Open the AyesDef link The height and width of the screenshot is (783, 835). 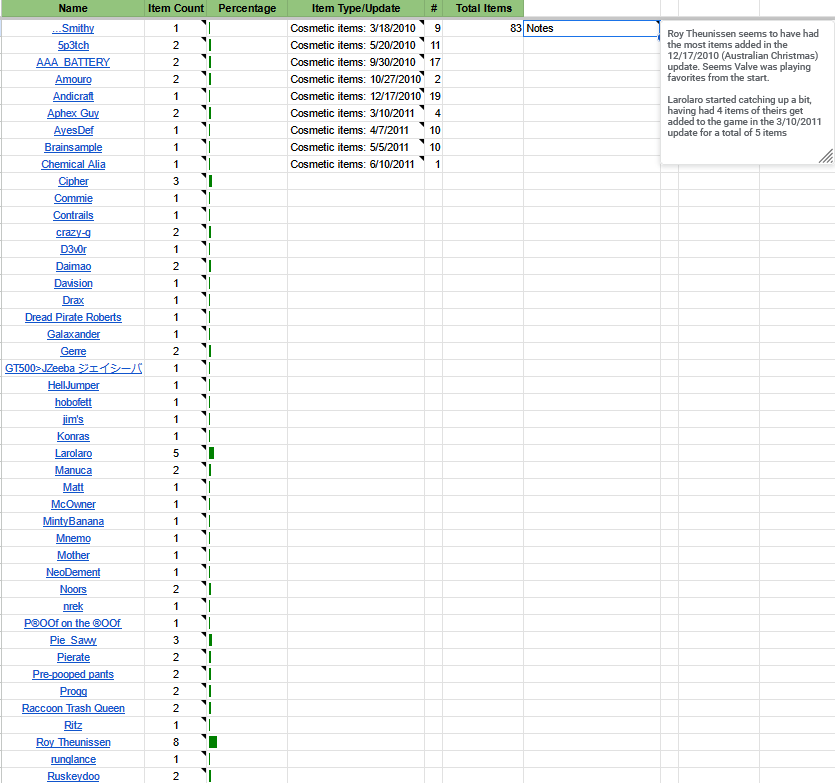coord(73,130)
